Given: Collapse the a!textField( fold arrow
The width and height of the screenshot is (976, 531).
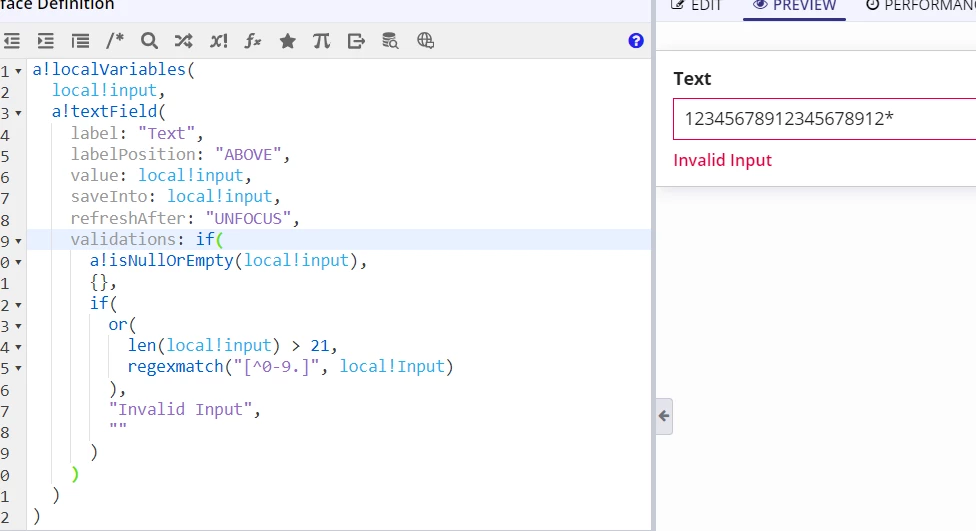Looking at the screenshot, I should click(x=18, y=113).
